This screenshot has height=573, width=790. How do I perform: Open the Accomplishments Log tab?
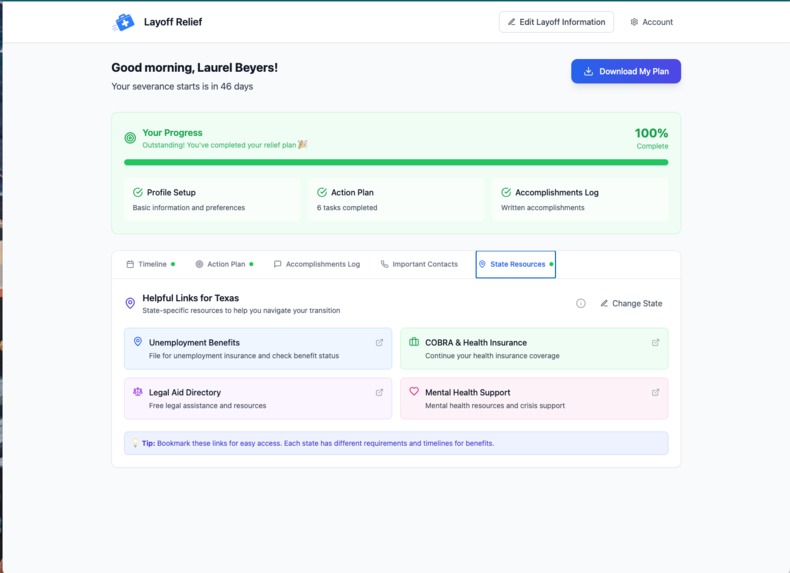(x=317, y=264)
